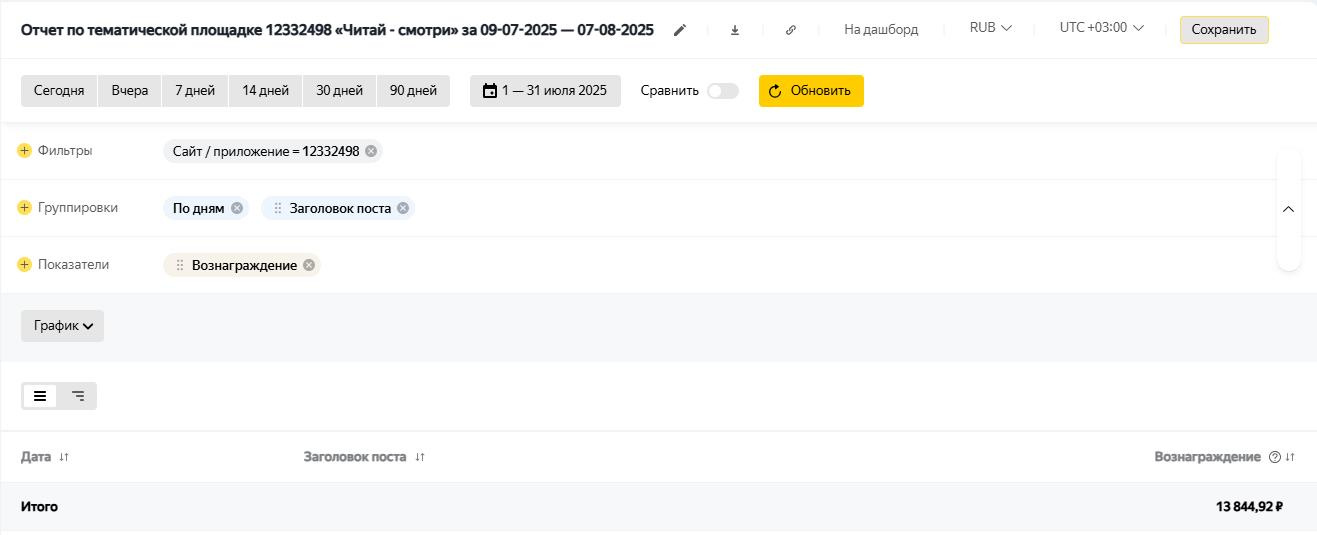1317x535 pixels.
Task: Click the 'Фильтры' label
Action: pyautogui.click(x=65, y=151)
